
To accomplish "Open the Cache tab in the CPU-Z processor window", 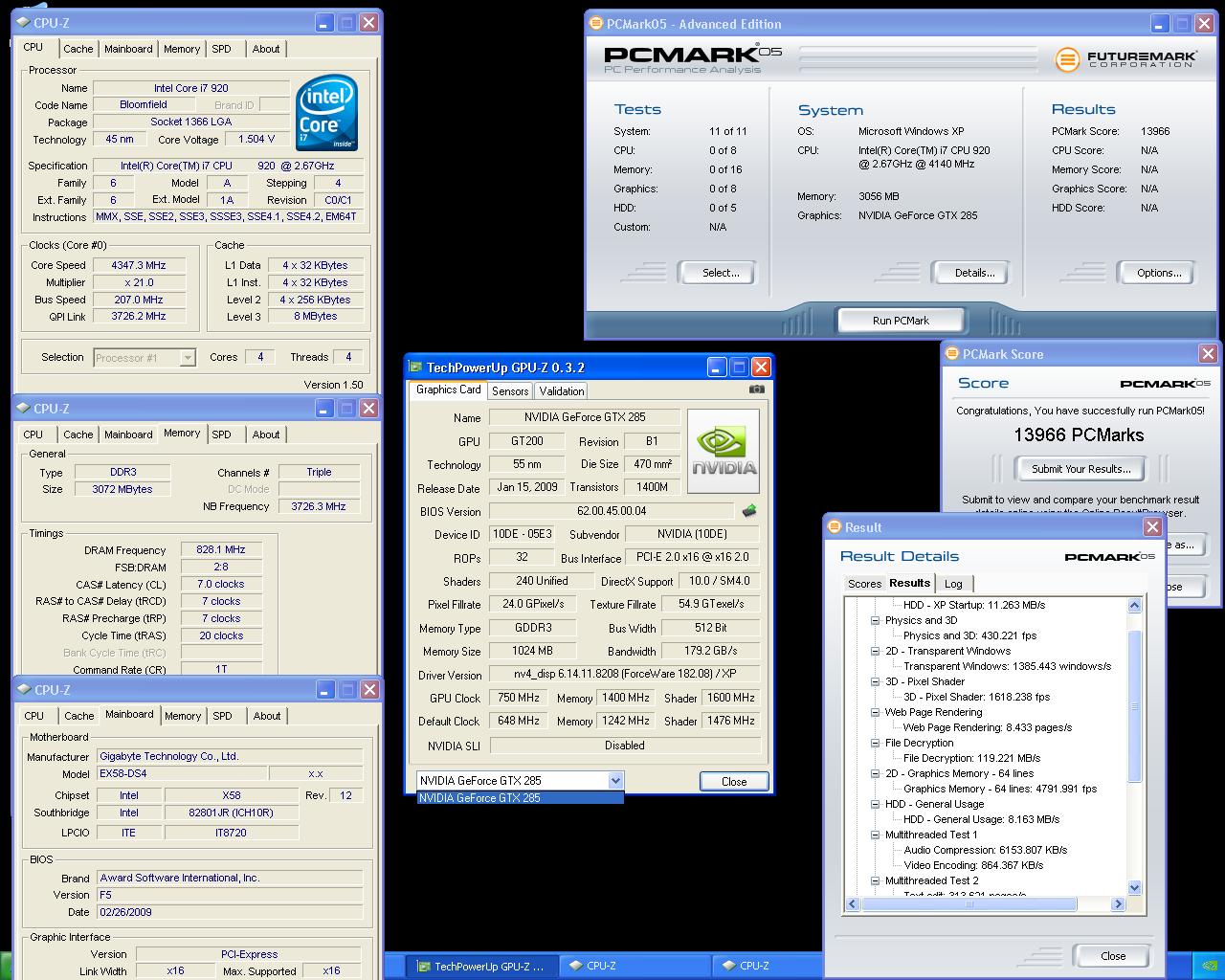I will coord(78,49).
